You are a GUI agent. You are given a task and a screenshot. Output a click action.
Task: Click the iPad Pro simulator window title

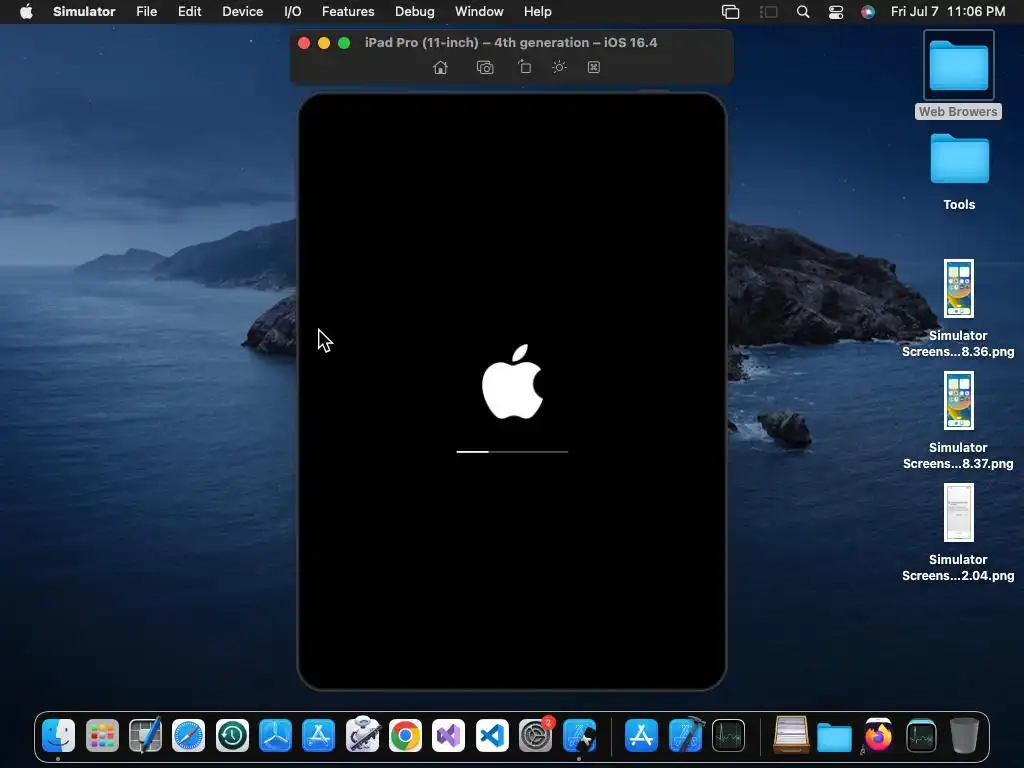(x=511, y=42)
